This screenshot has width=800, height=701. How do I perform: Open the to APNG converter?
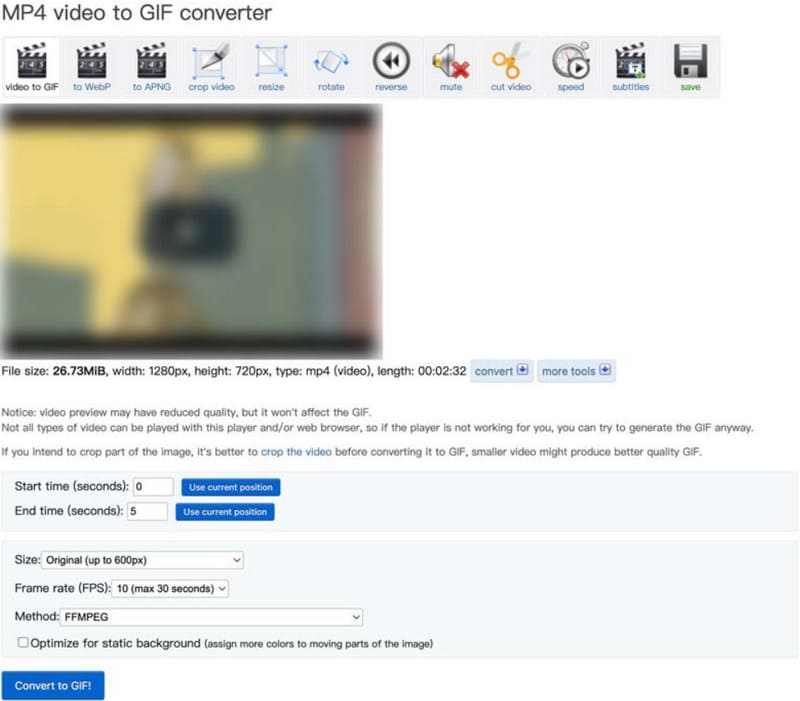(151, 66)
